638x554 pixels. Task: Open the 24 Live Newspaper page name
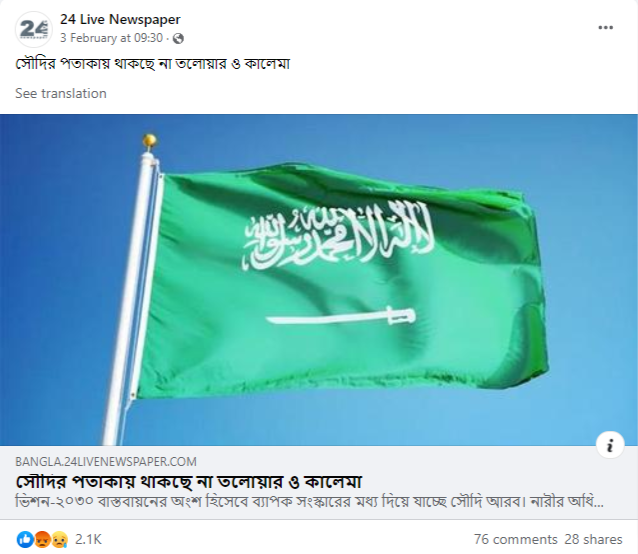click(x=120, y=20)
